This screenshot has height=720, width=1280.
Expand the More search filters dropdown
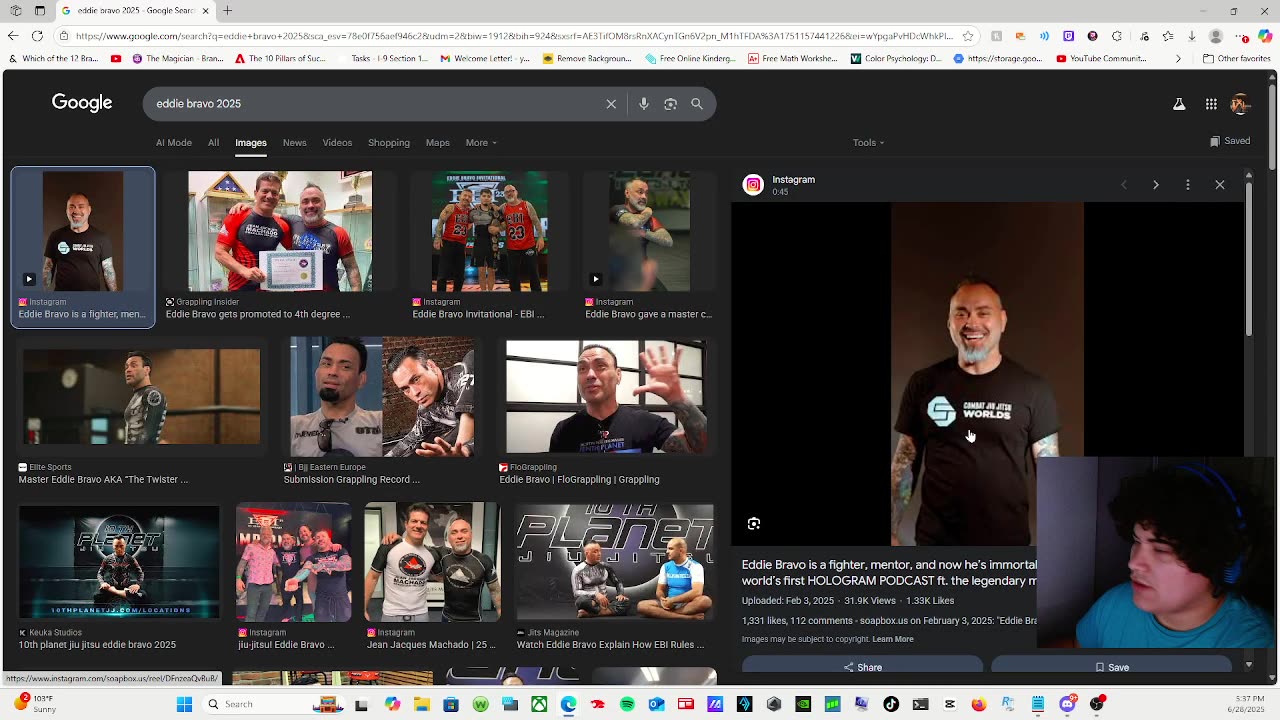481,143
